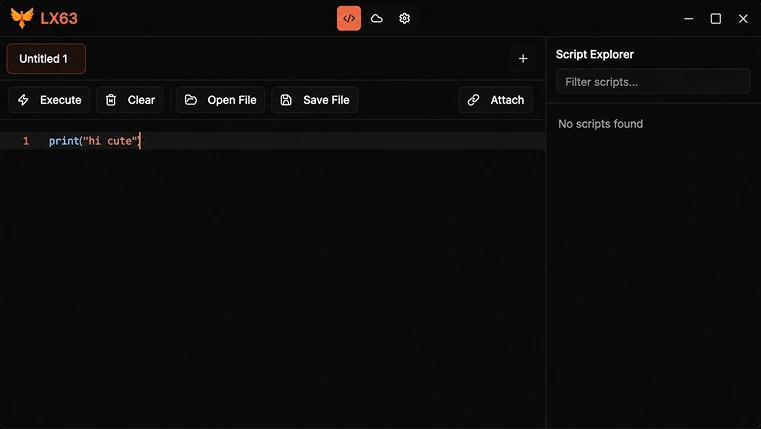The width and height of the screenshot is (761, 429).
Task: Open the cloud scripts view icon
Action: [x=377, y=18]
